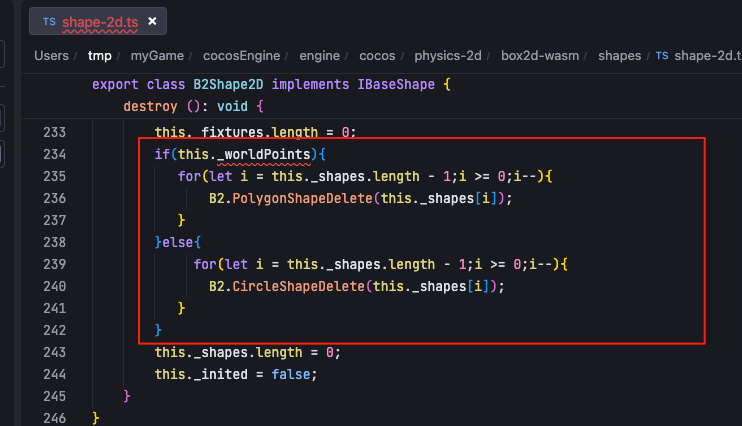742x426 pixels.
Task: Click line number 236
Action: pos(54,198)
